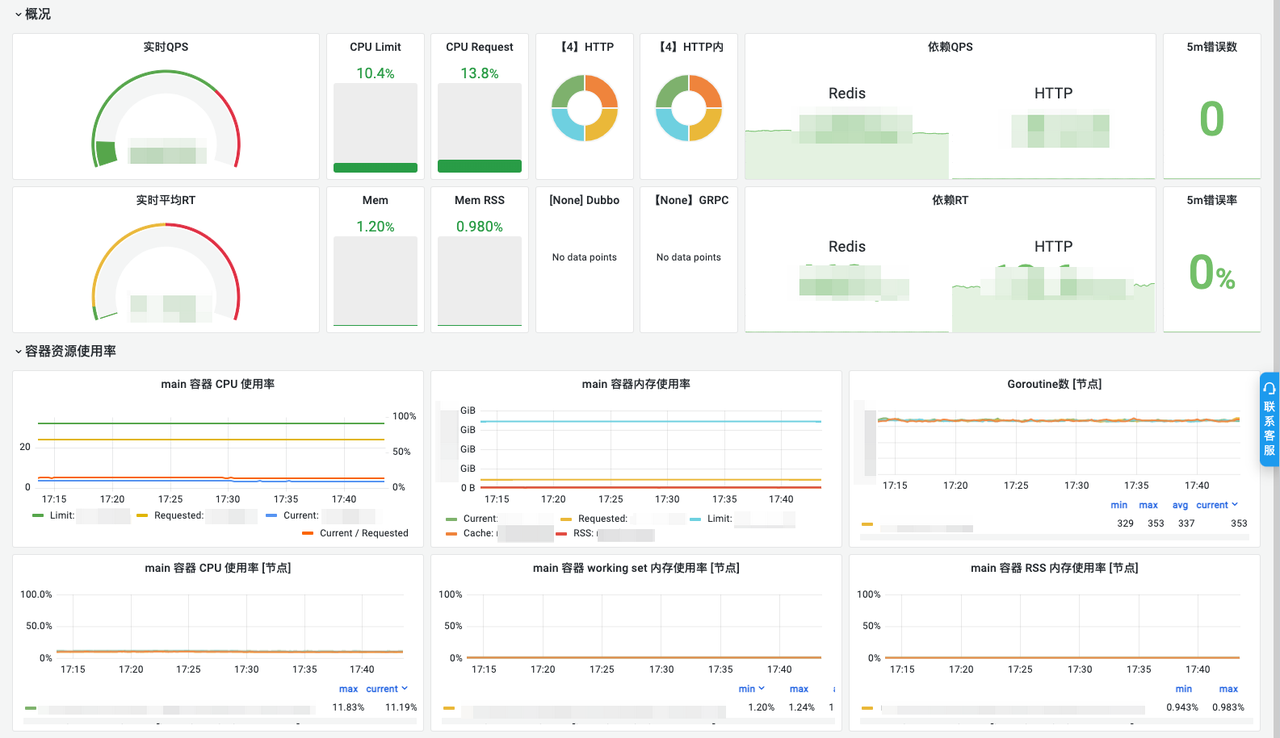
Task: Click the headset icon on 联系客服 widget
Action: [x=1269, y=388]
